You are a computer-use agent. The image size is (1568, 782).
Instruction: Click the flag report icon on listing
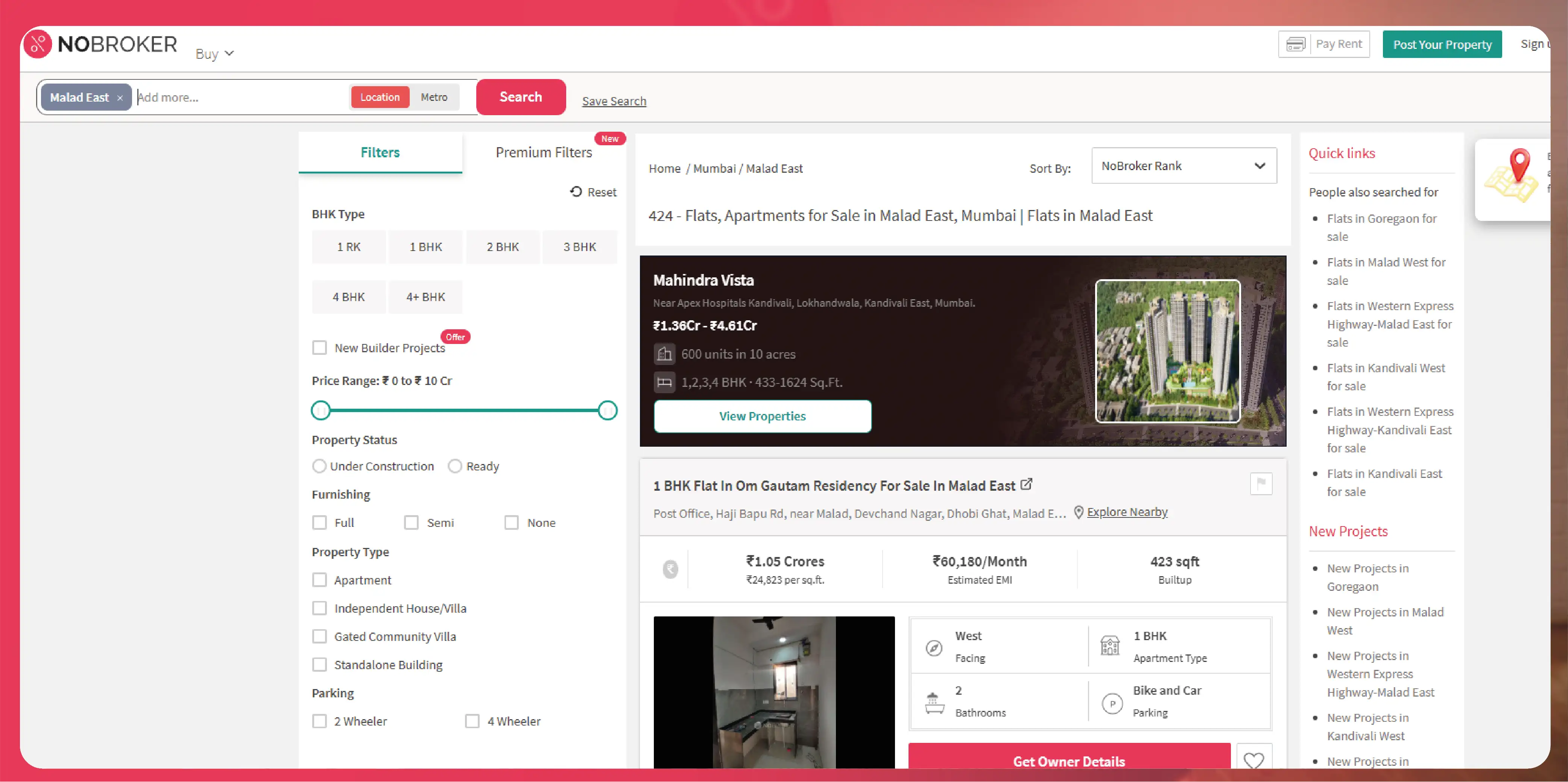pyautogui.click(x=1261, y=484)
